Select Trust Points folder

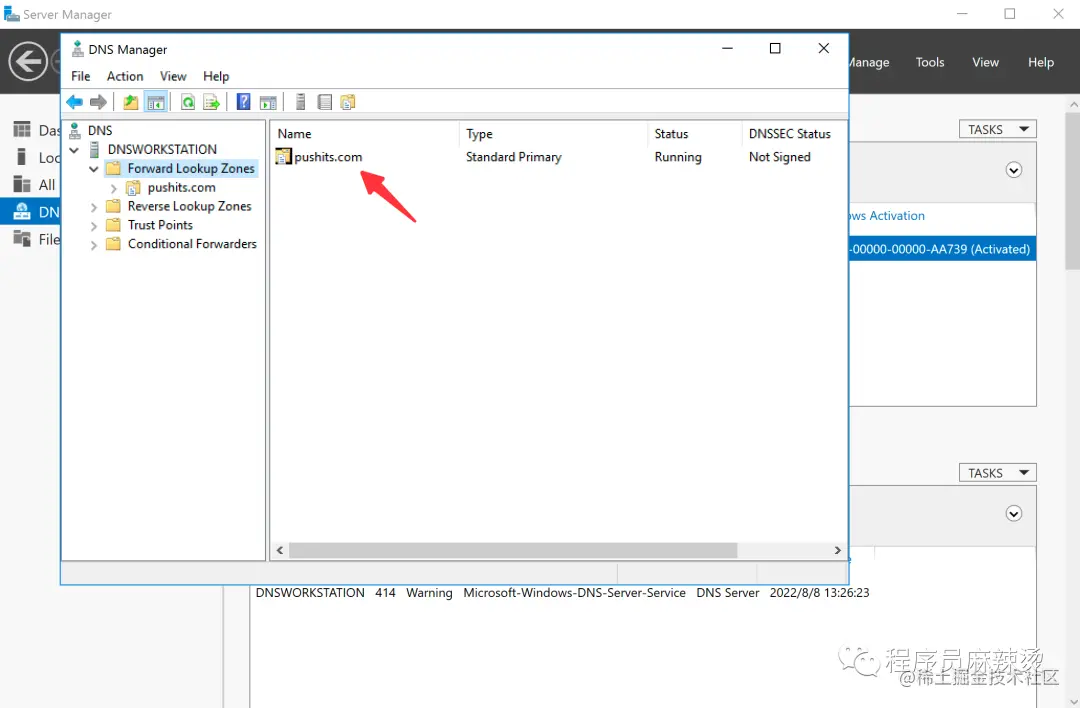(x=160, y=225)
